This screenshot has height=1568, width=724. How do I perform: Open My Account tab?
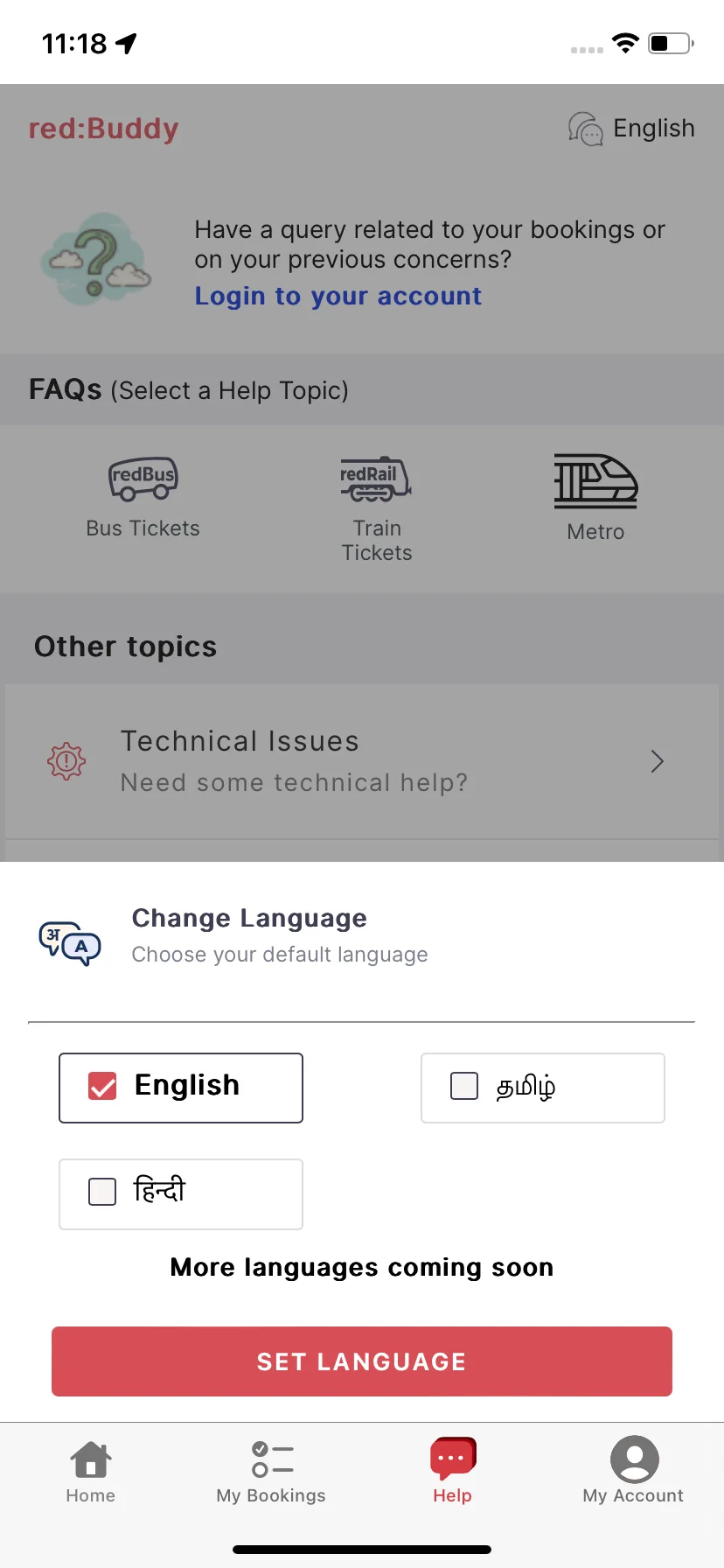[634, 1471]
